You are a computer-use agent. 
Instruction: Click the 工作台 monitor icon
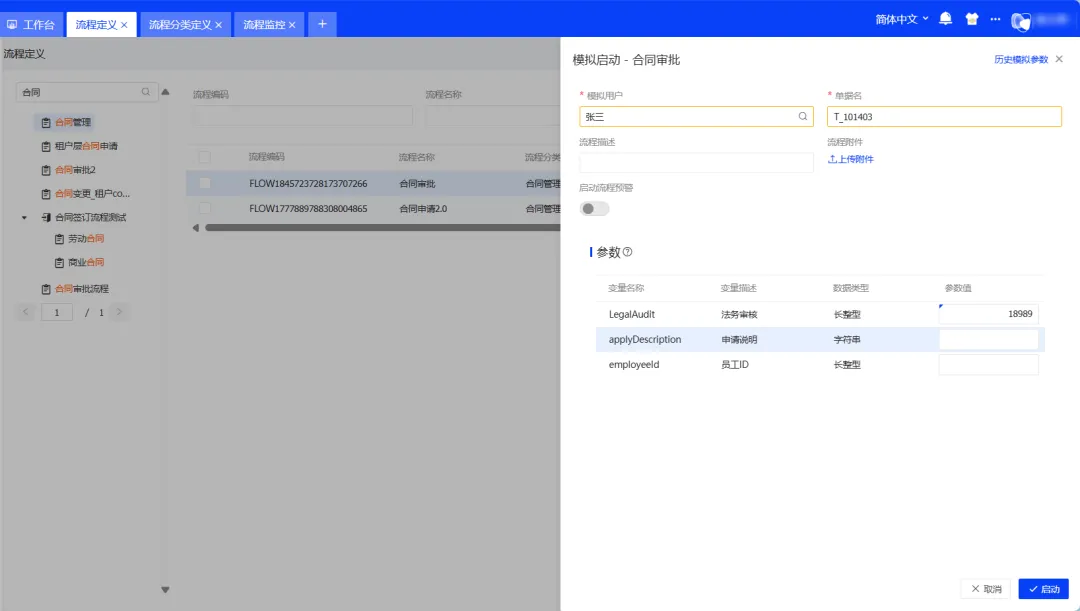[12, 25]
